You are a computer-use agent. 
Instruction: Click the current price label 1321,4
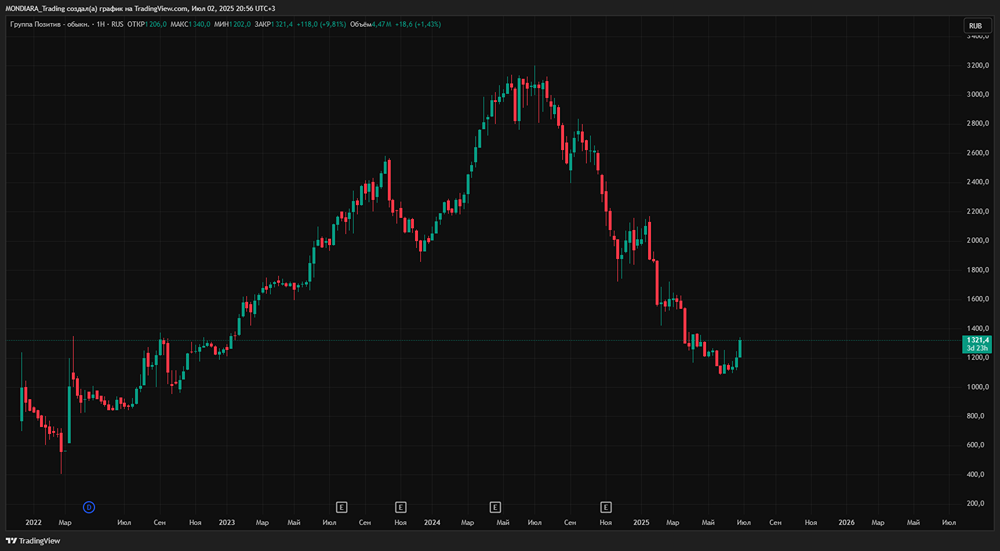tap(975, 341)
